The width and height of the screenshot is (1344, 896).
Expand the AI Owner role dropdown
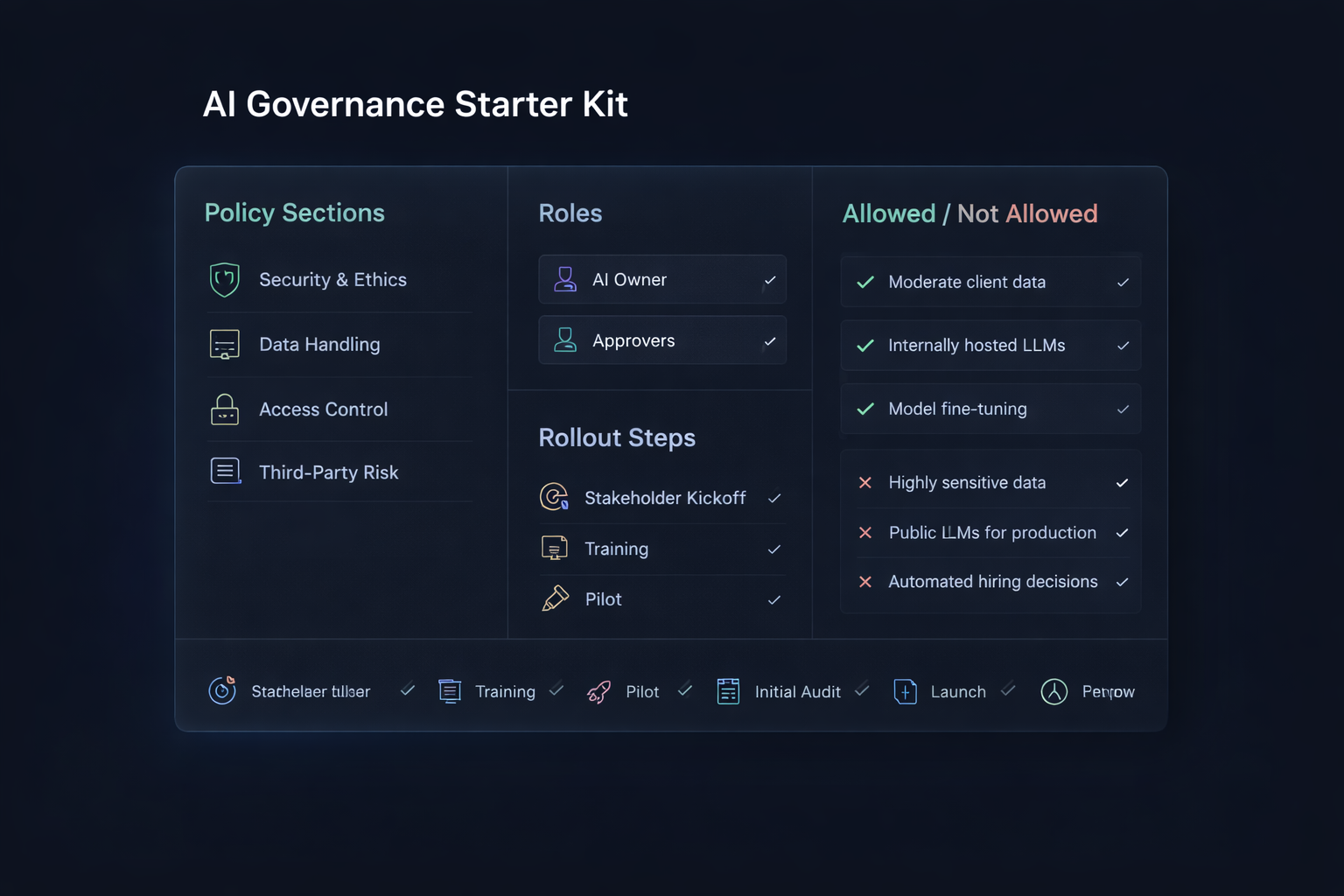770,280
